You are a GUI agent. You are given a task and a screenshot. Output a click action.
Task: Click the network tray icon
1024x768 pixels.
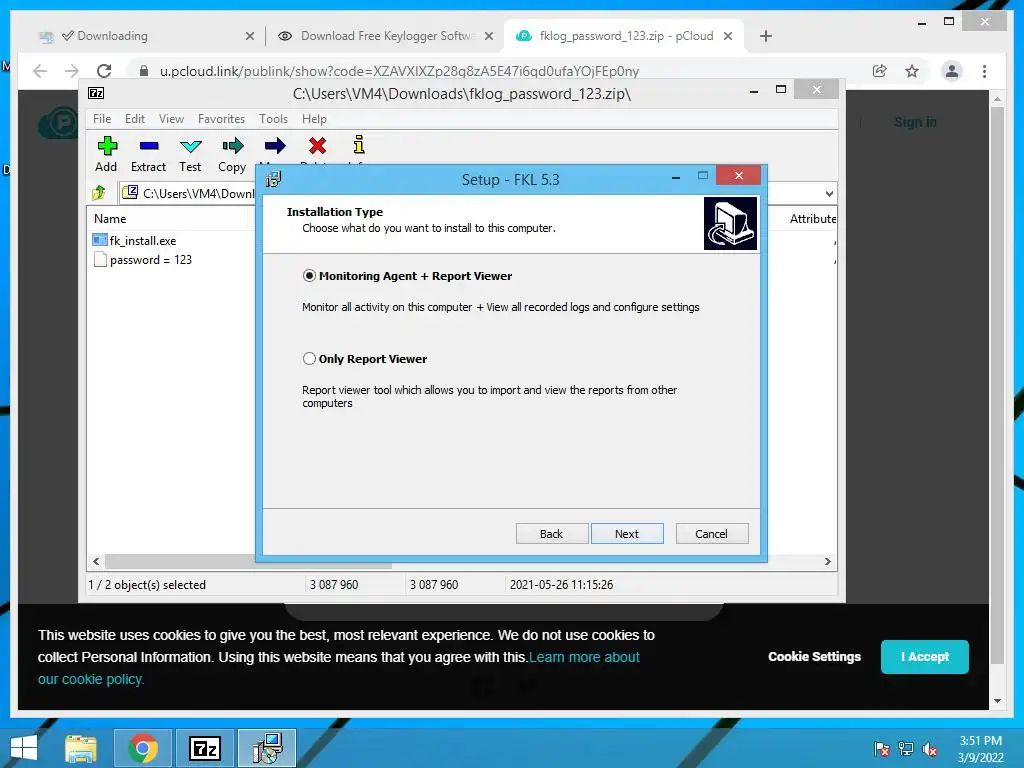coord(906,749)
